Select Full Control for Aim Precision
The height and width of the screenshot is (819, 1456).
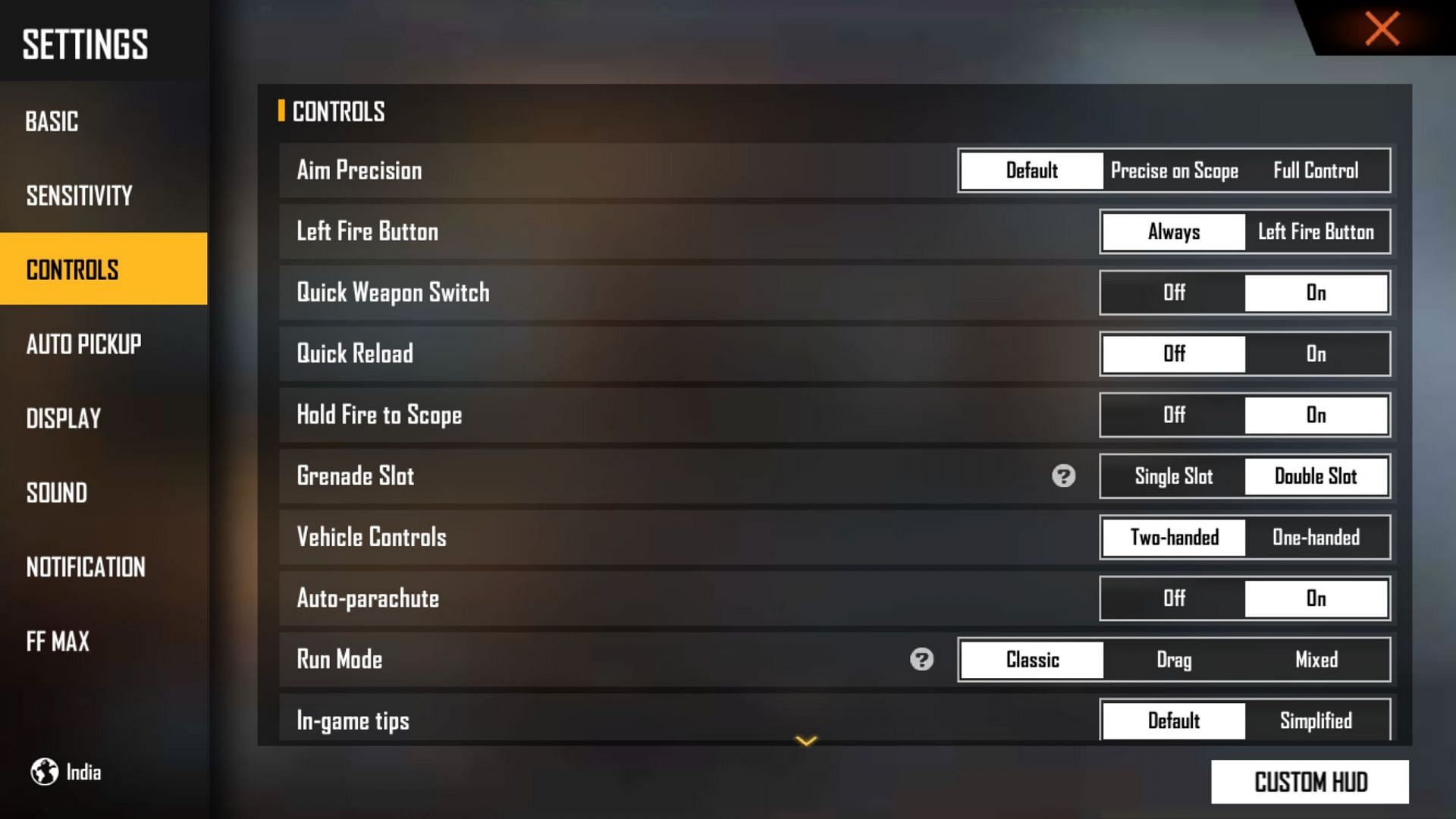coord(1315,170)
